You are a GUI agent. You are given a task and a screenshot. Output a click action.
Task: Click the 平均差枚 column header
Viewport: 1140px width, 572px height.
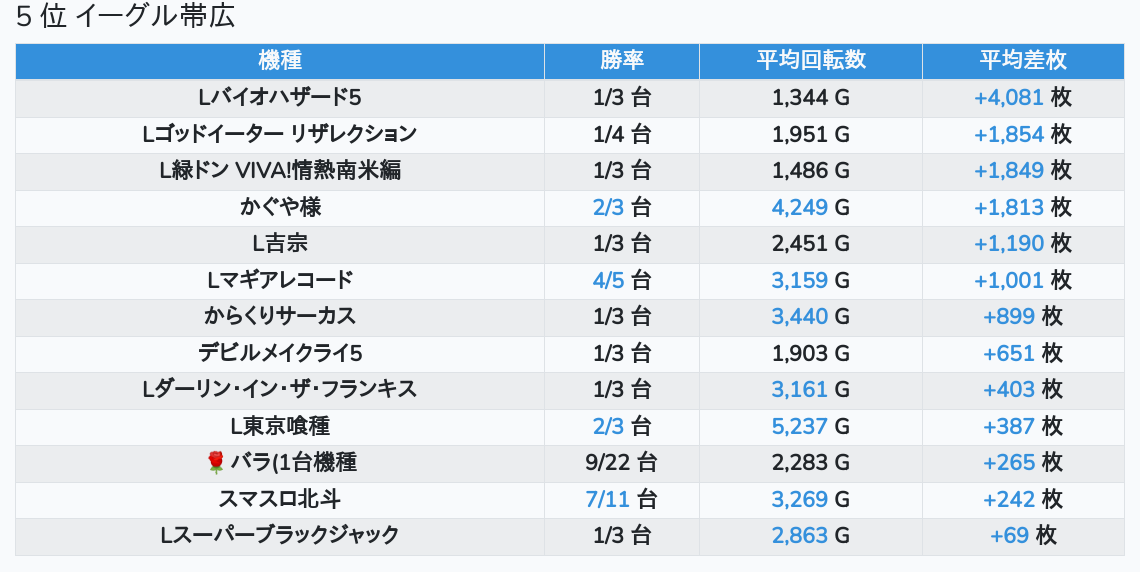(x=1023, y=60)
